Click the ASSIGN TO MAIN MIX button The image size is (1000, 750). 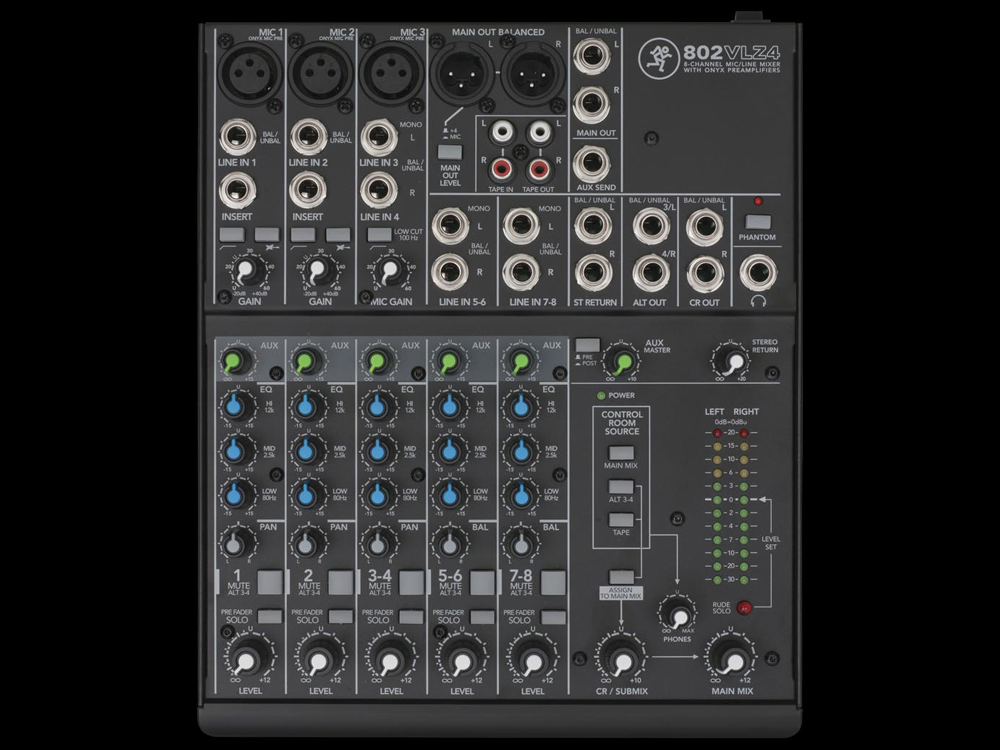(x=622, y=576)
